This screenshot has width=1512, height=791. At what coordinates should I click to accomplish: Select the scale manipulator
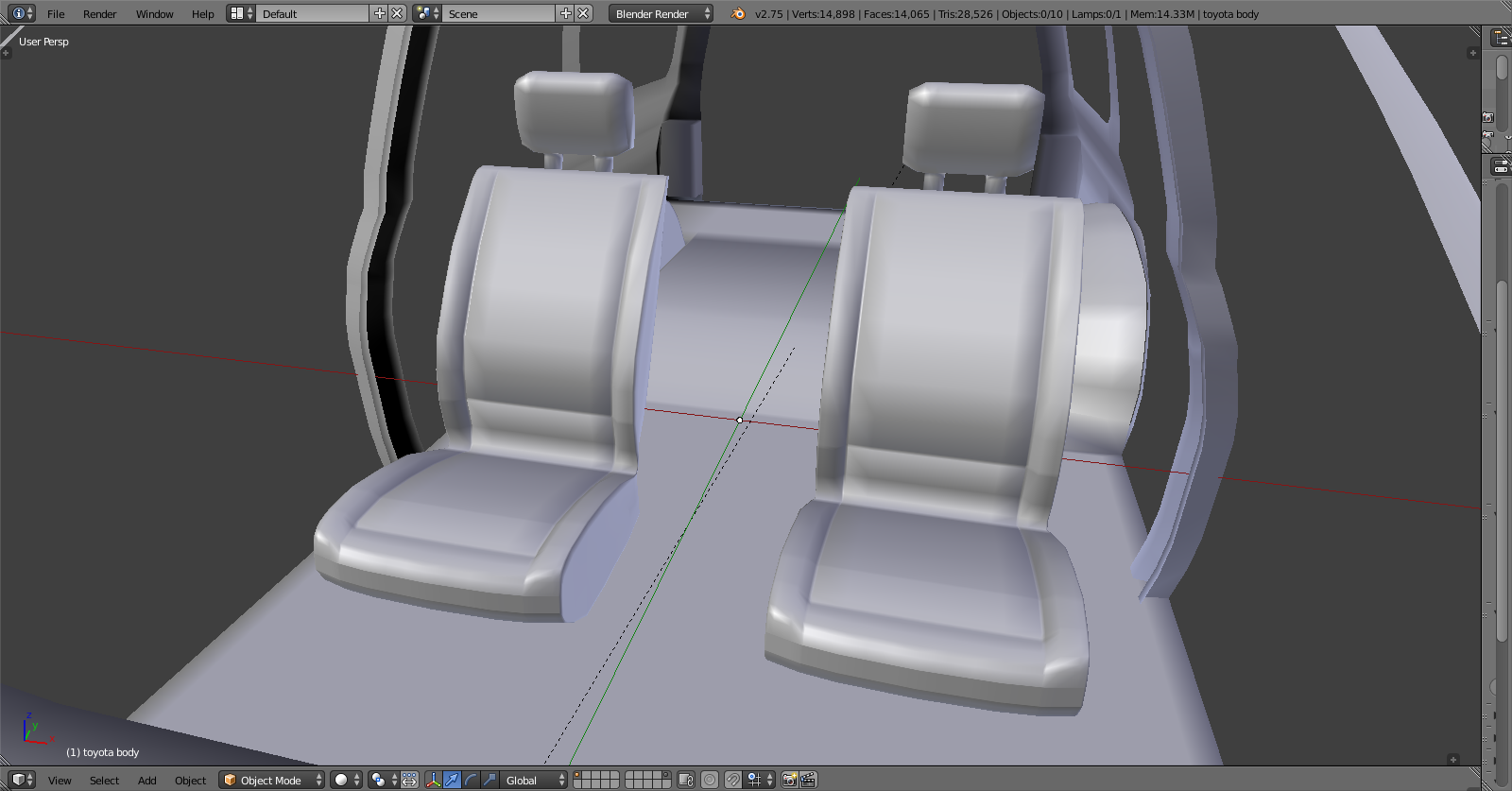coord(490,780)
